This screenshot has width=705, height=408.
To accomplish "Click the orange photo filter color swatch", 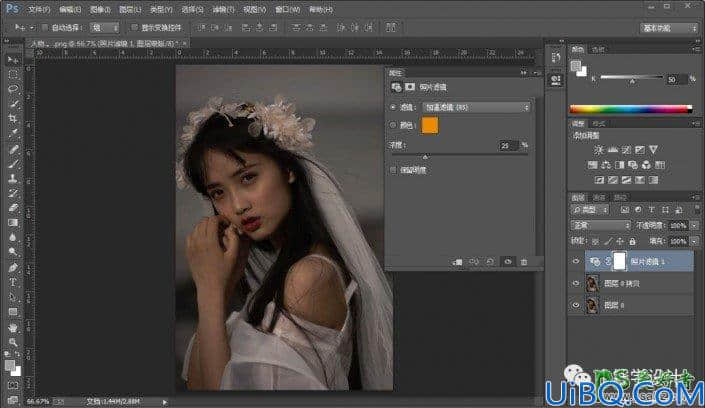I will pyautogui.click(x=429, y=126).
